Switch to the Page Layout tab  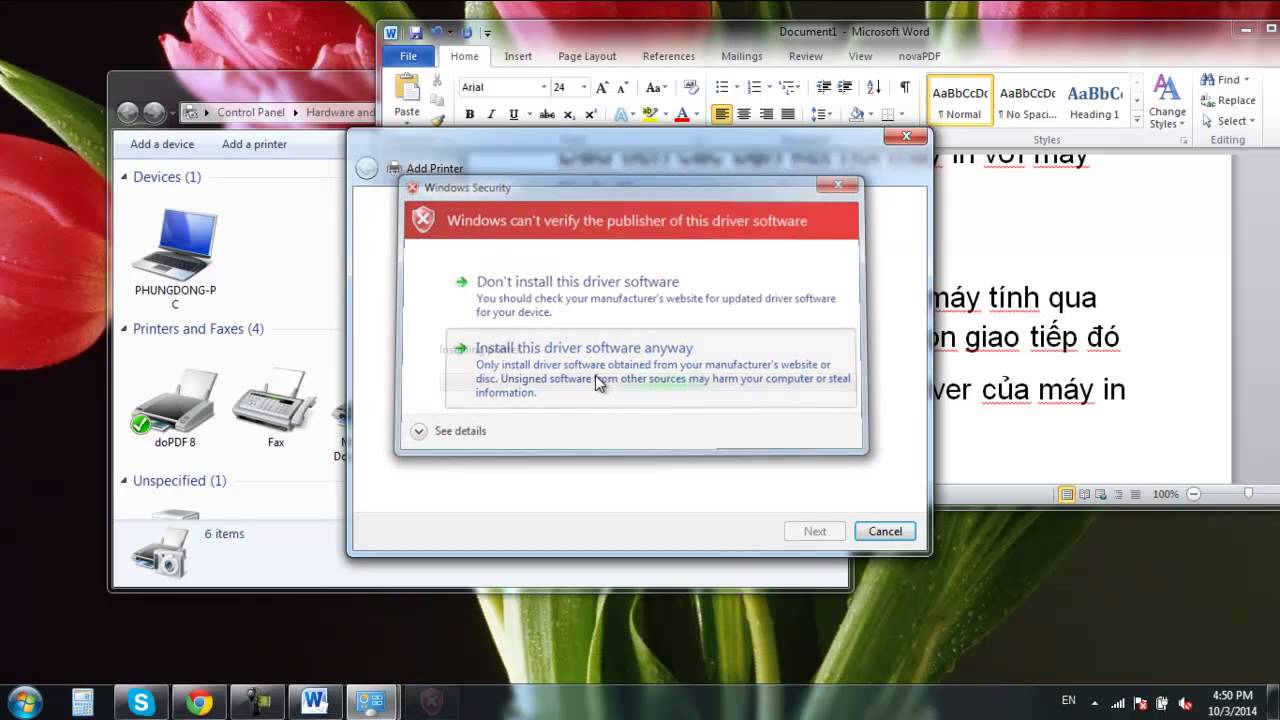click(x=587, y=56)
